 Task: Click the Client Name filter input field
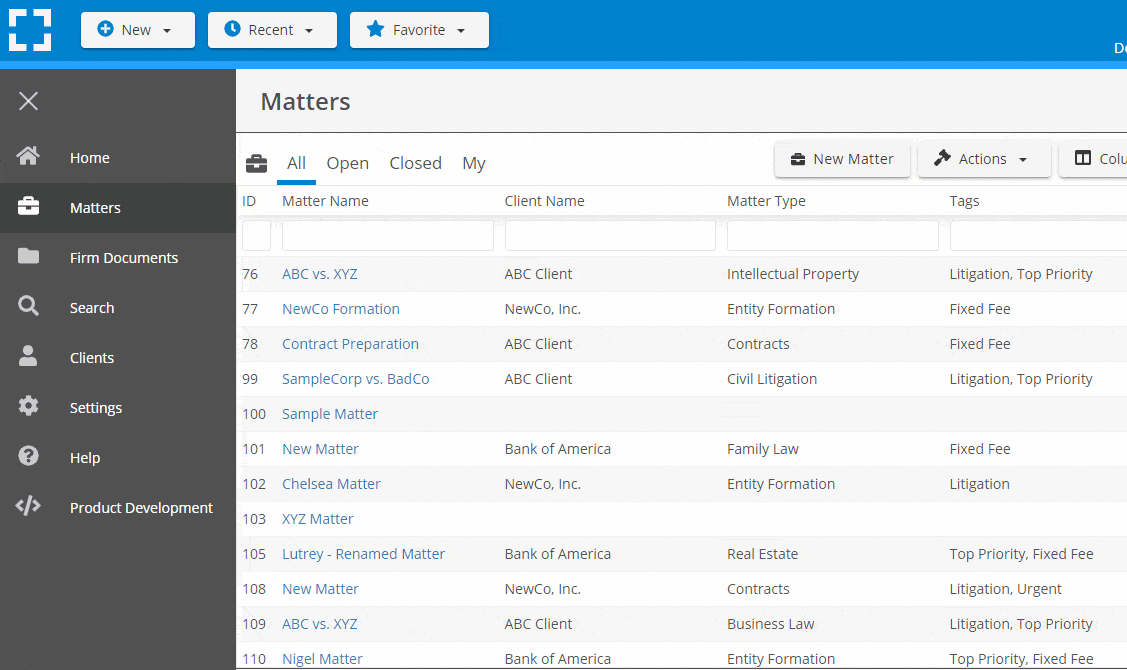coord(610,235)
